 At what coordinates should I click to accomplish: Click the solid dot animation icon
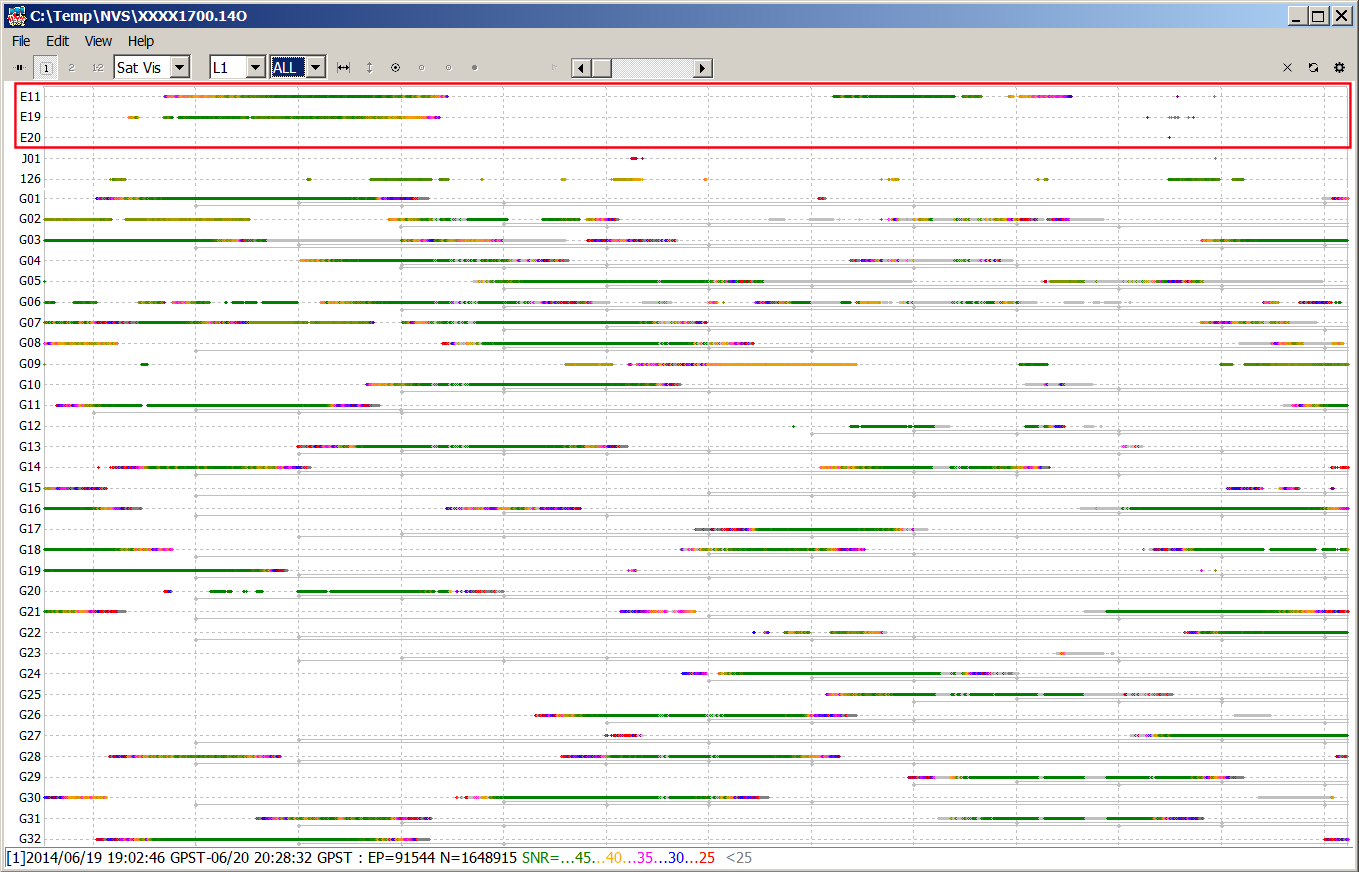tap(474, 68)
